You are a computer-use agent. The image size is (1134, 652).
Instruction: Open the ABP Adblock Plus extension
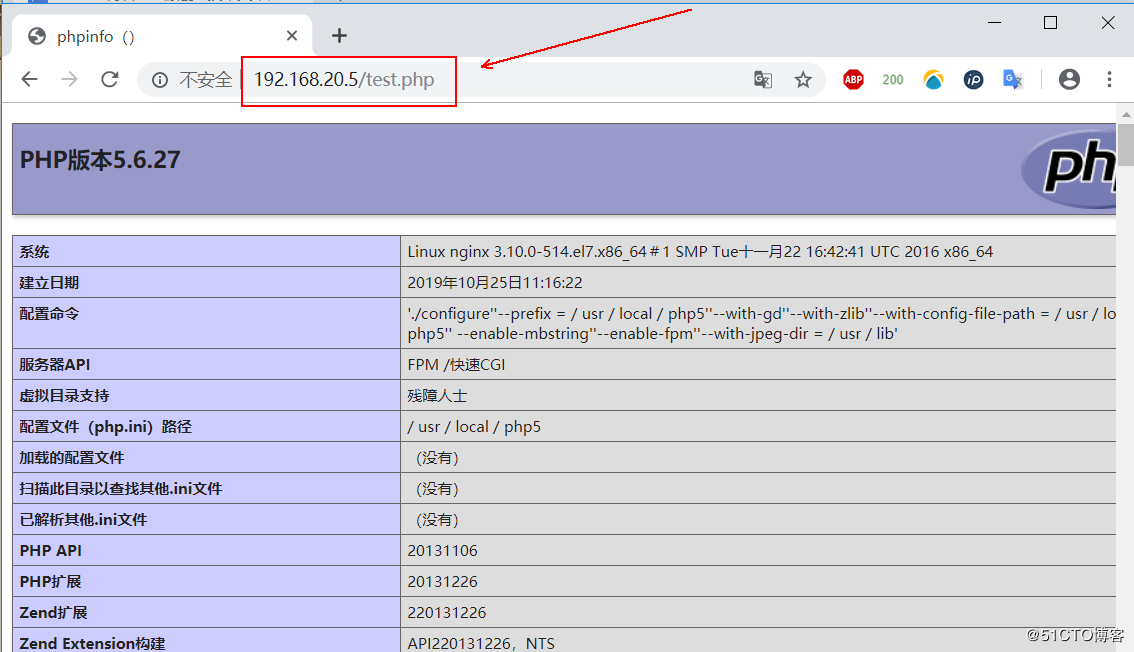tap(853, 80)
